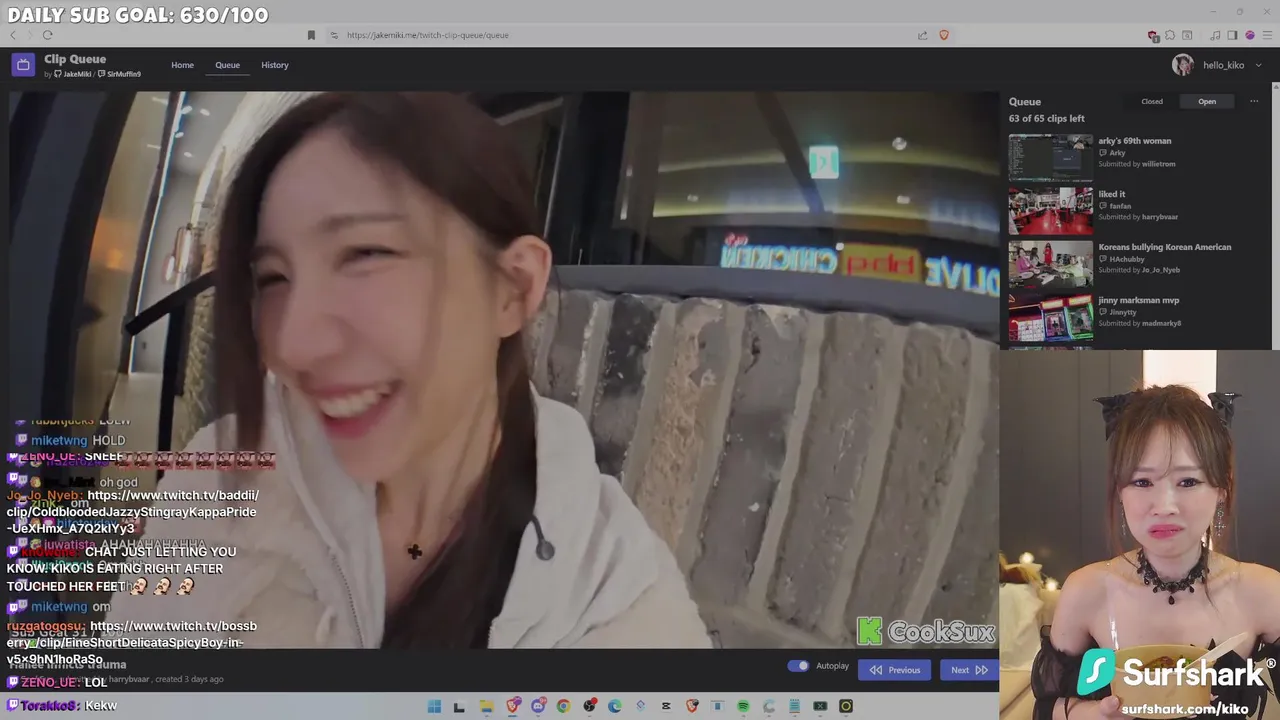The image size is (1280, 720).
Task: Expand the hello_kiko account dropdown
Action: [1258, 65]
